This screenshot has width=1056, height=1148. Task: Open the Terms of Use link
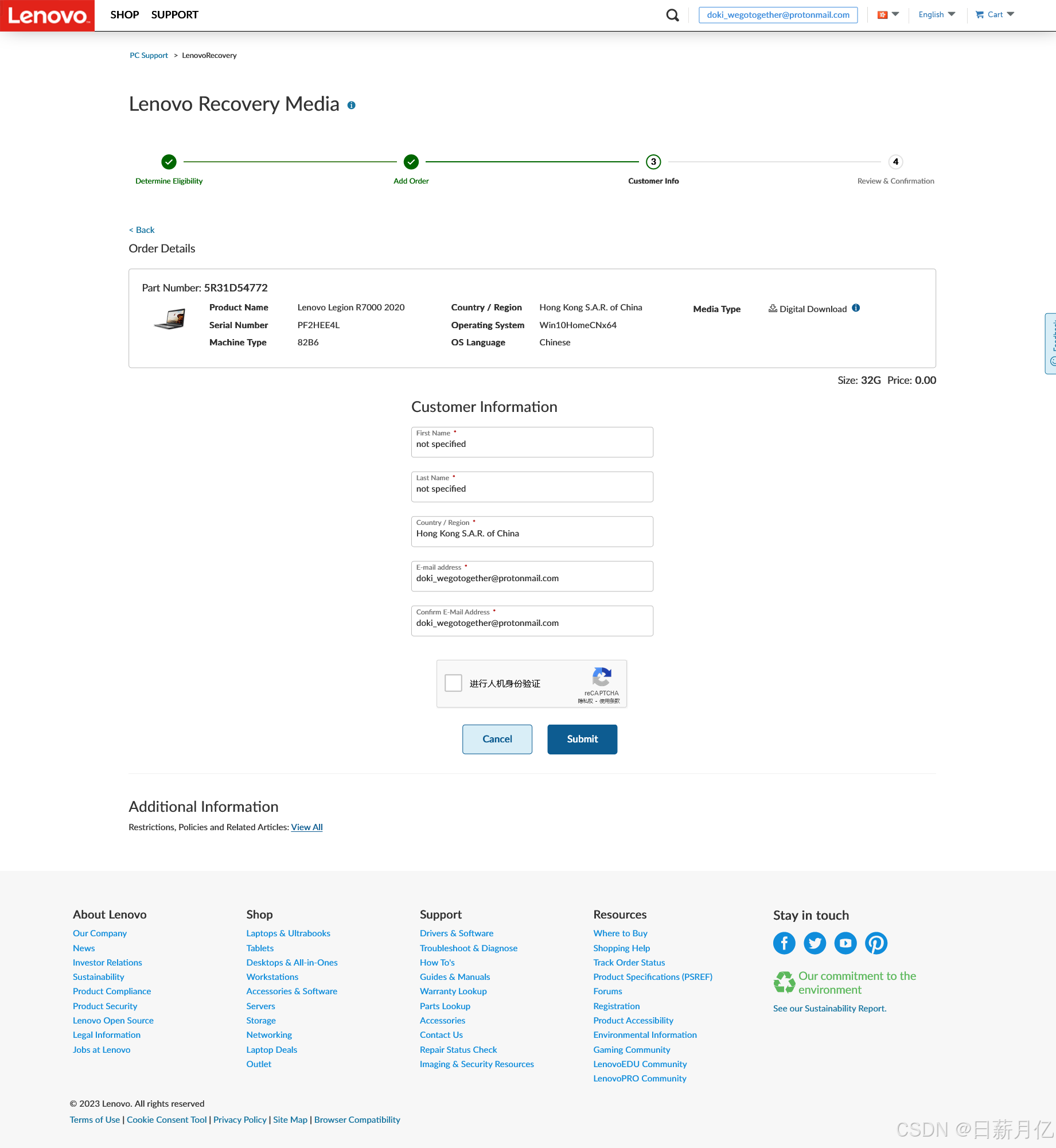[x=95, y=1120]
